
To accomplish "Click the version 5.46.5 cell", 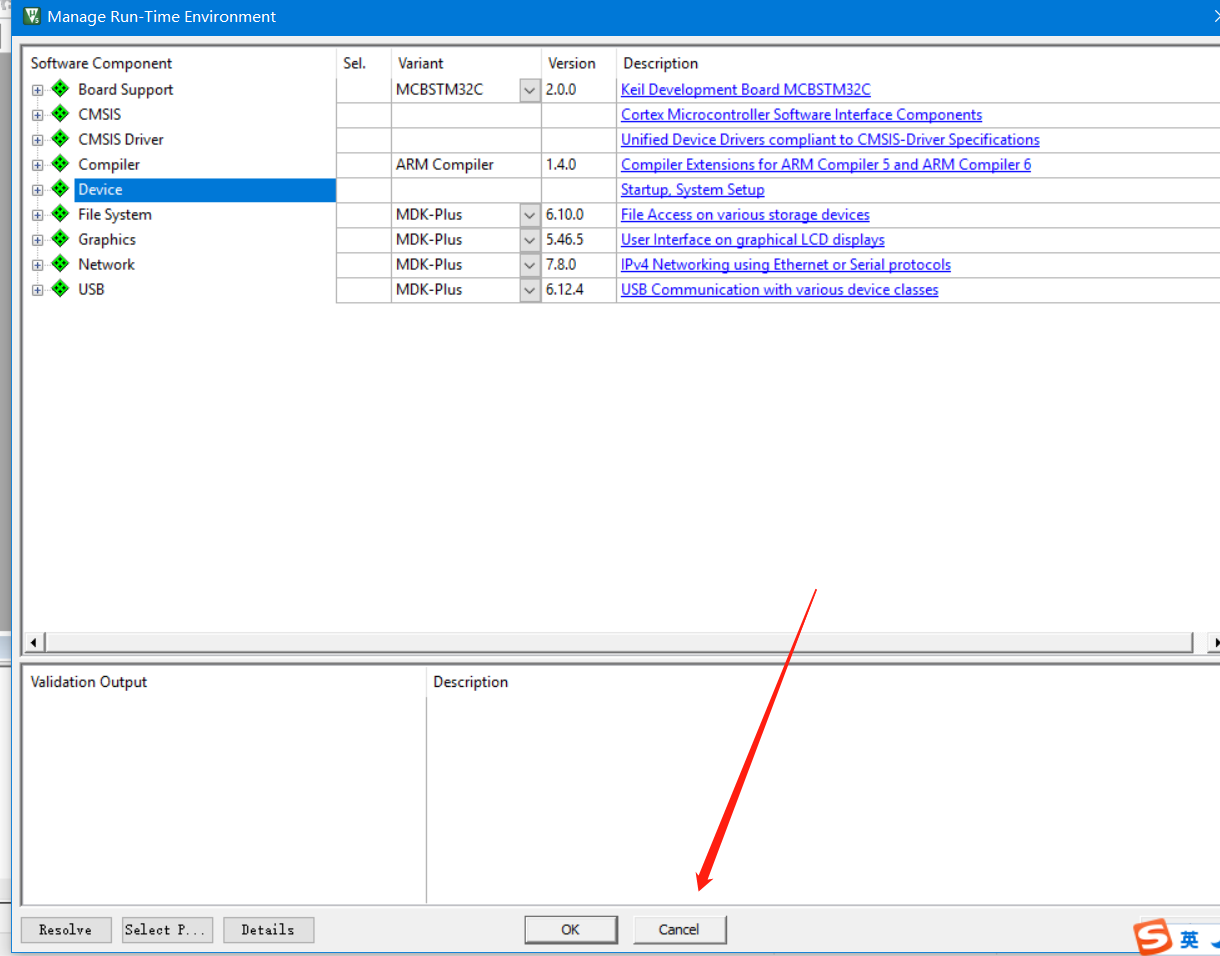I will click(x=579, y=239).
